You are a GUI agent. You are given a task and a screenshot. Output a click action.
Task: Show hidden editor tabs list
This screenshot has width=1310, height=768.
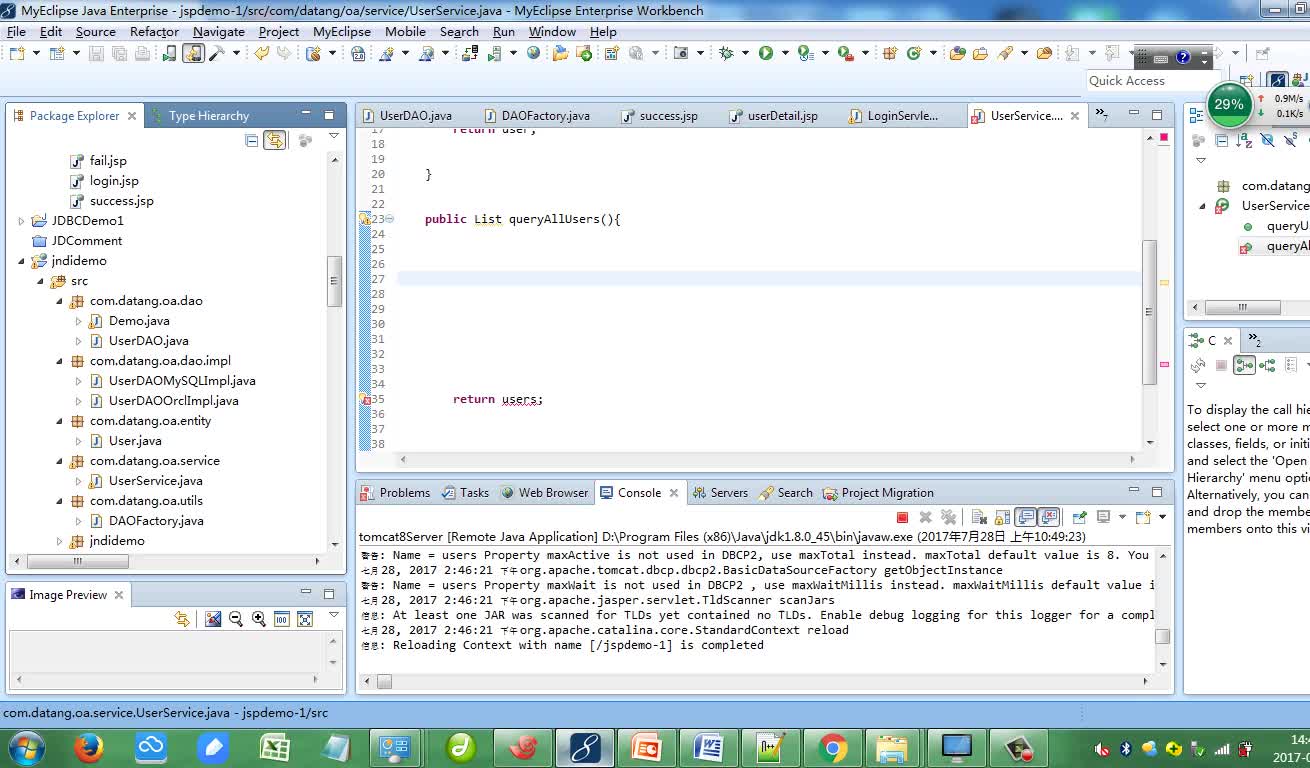click(1100, 115)
